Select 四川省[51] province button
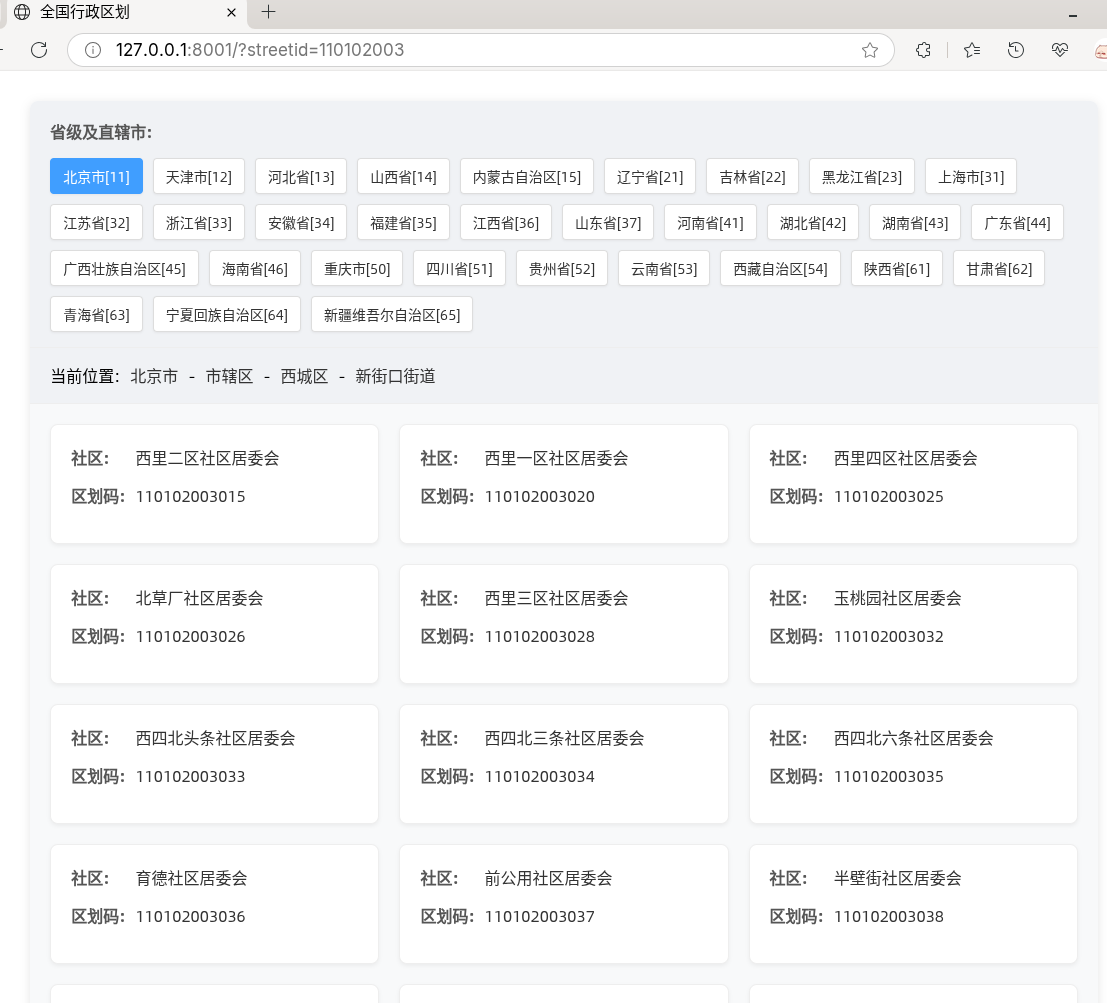This screenshot has height=1003, width=1107. pos(458,269)
